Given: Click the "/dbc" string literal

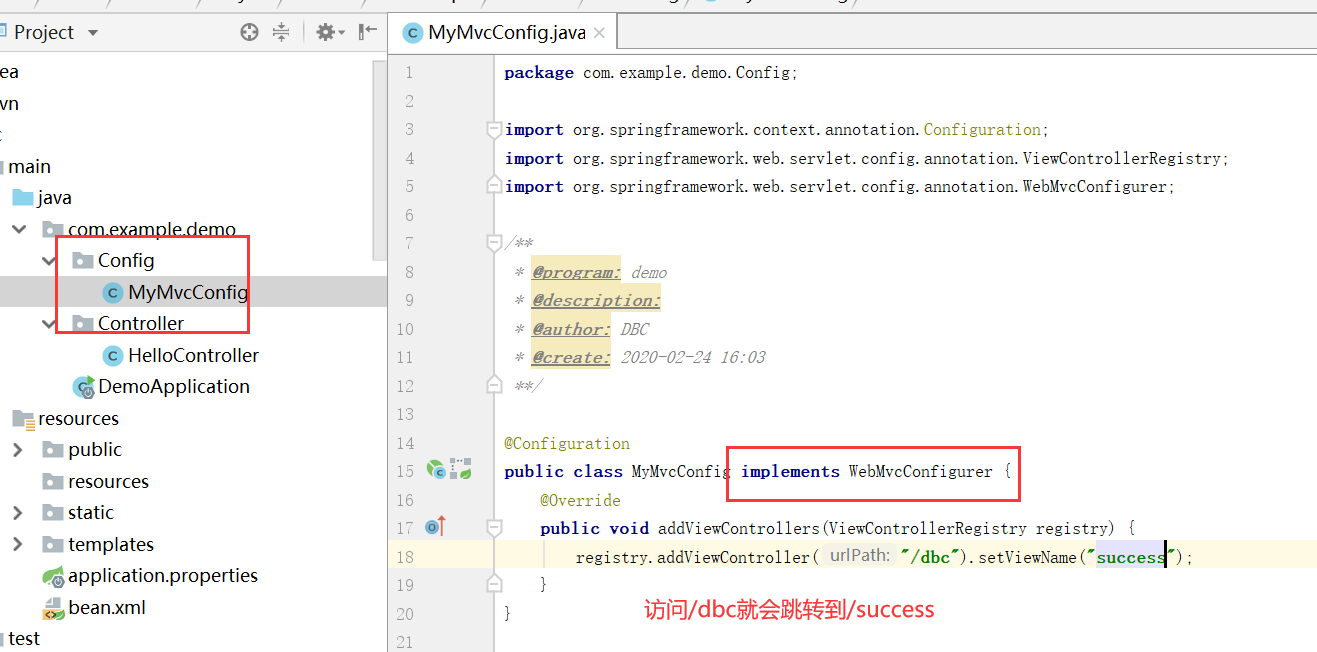Looking at the screenshot, I should tap(930, 557).
